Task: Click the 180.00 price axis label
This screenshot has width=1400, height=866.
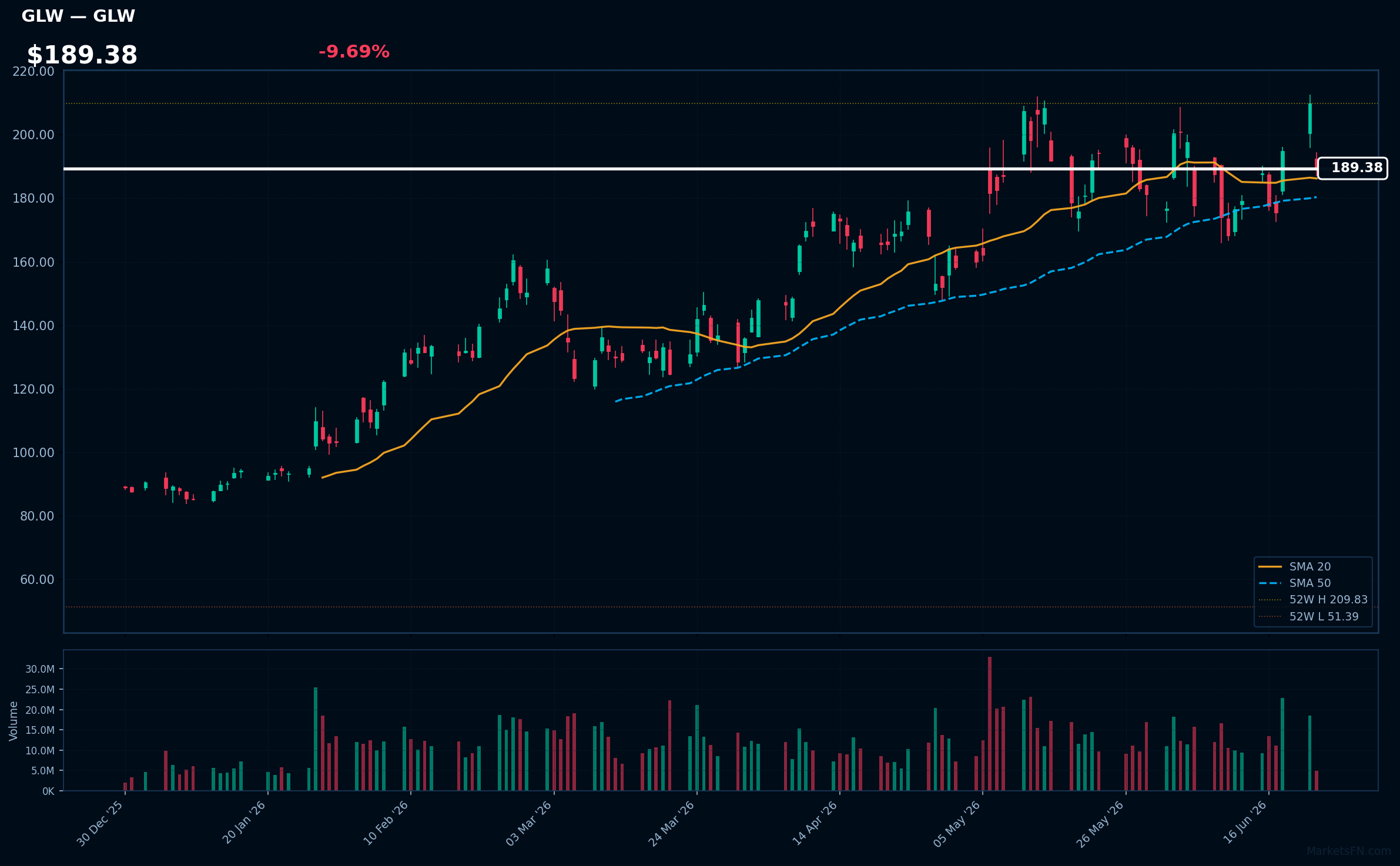Action: coord(34,199)
